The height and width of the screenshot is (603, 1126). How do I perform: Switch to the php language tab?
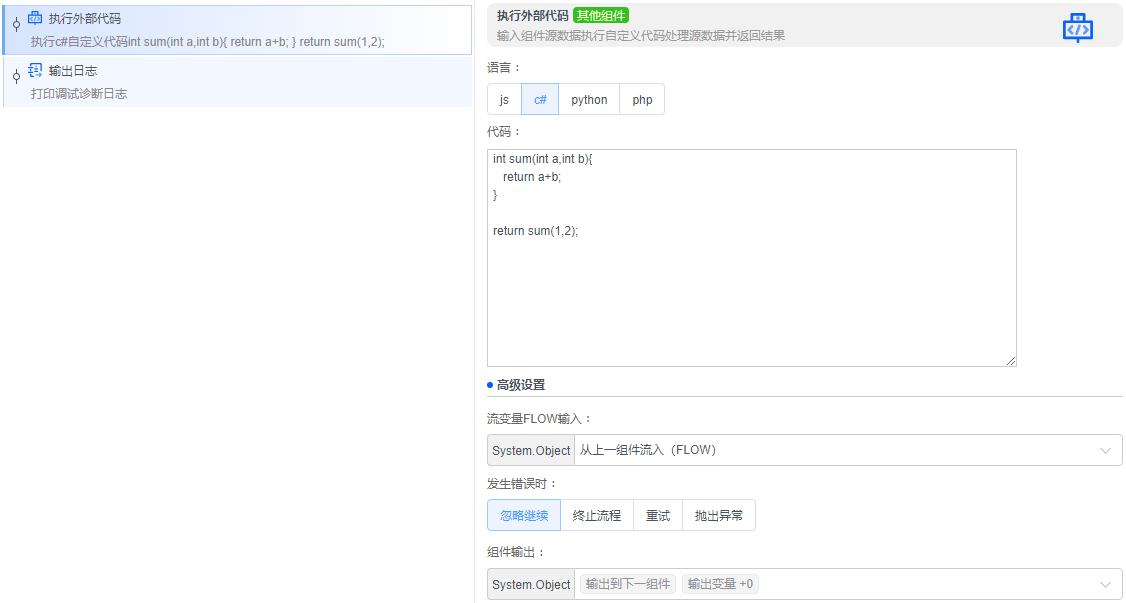tap(642, 99)
